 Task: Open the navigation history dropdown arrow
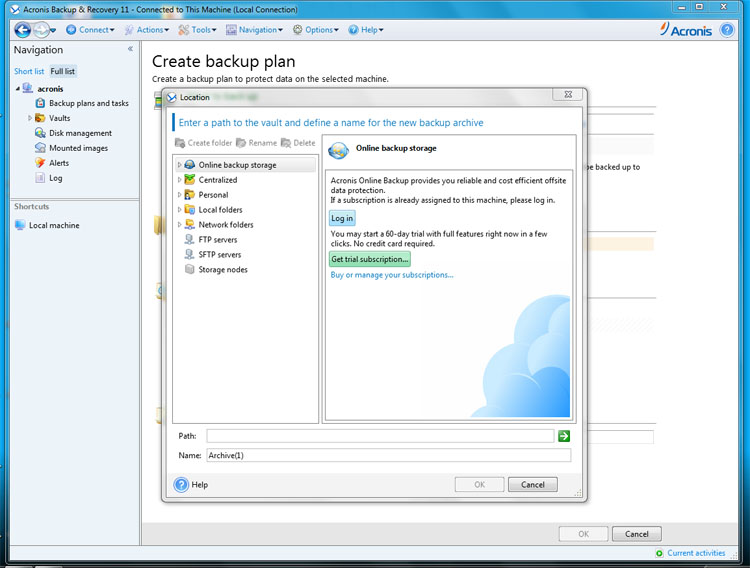[x=53, y=31]
